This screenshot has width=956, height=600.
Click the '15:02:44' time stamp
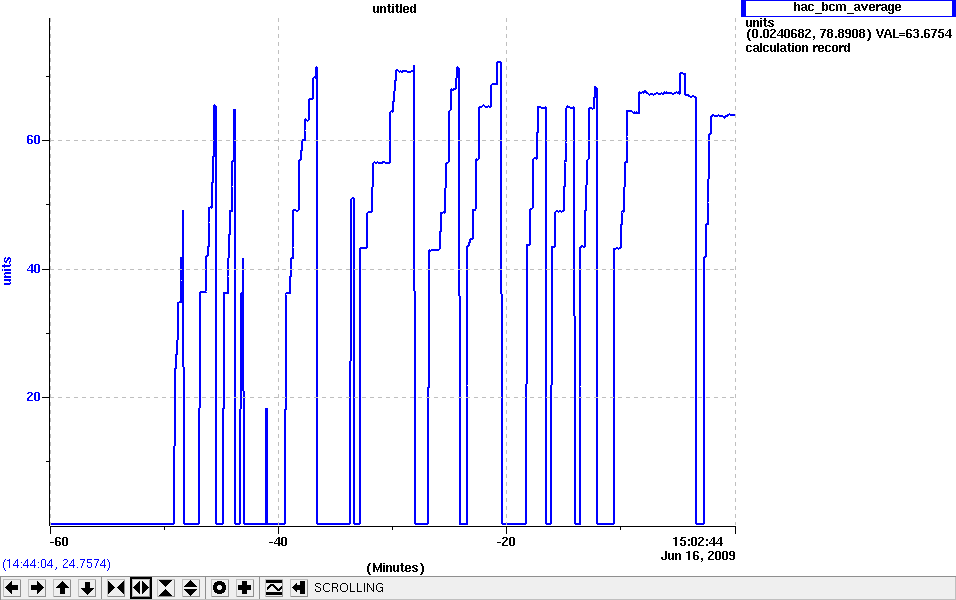[697, 542]
